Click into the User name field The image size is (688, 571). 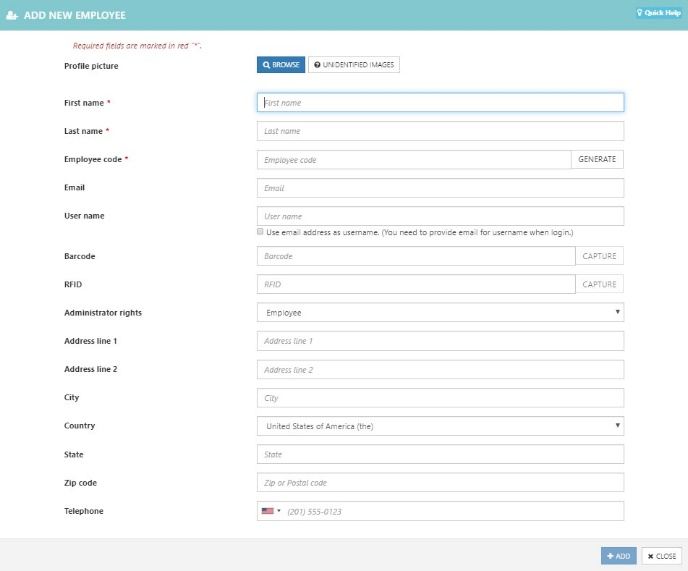click(x=440, y=216)
